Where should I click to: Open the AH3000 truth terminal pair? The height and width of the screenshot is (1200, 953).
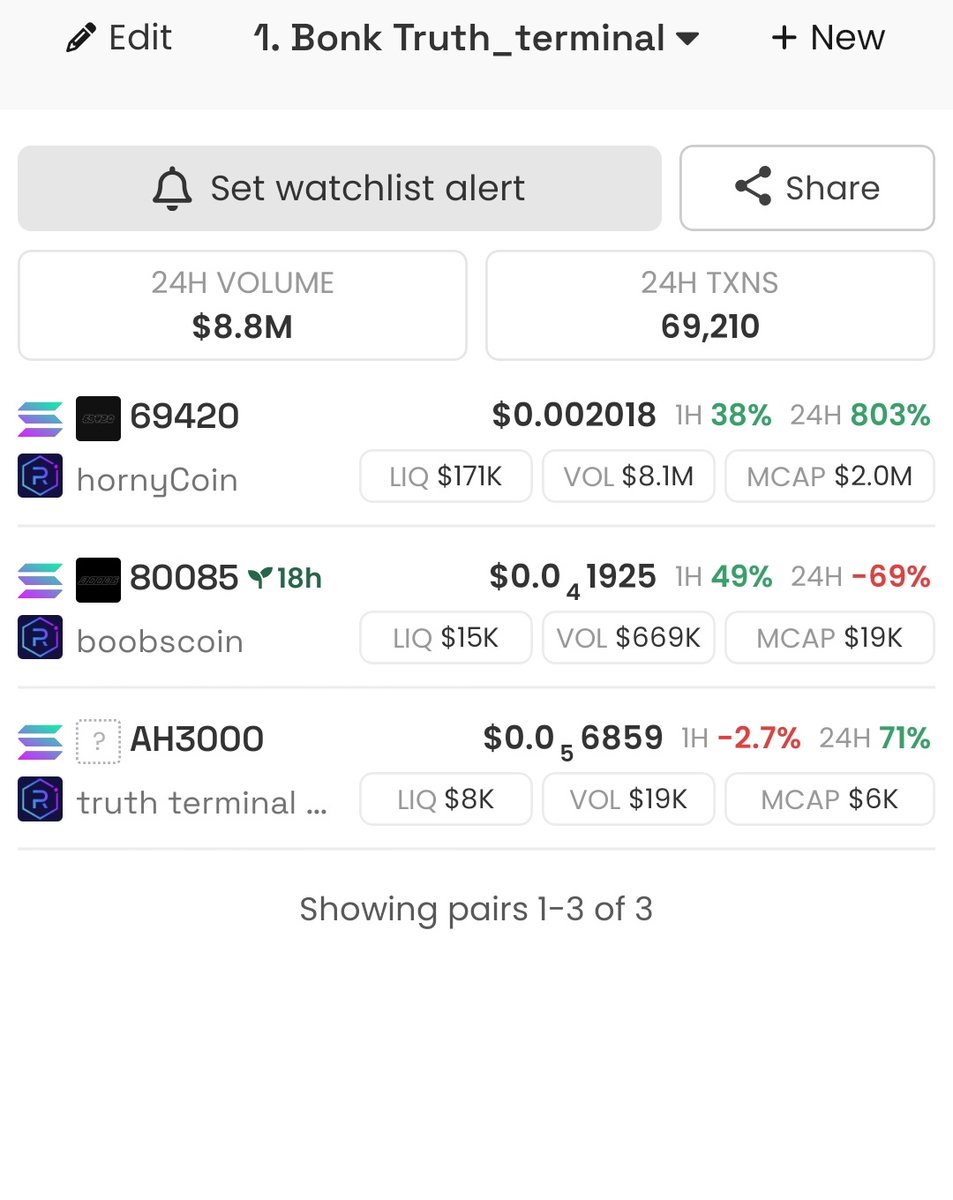(x=476, y=770)
